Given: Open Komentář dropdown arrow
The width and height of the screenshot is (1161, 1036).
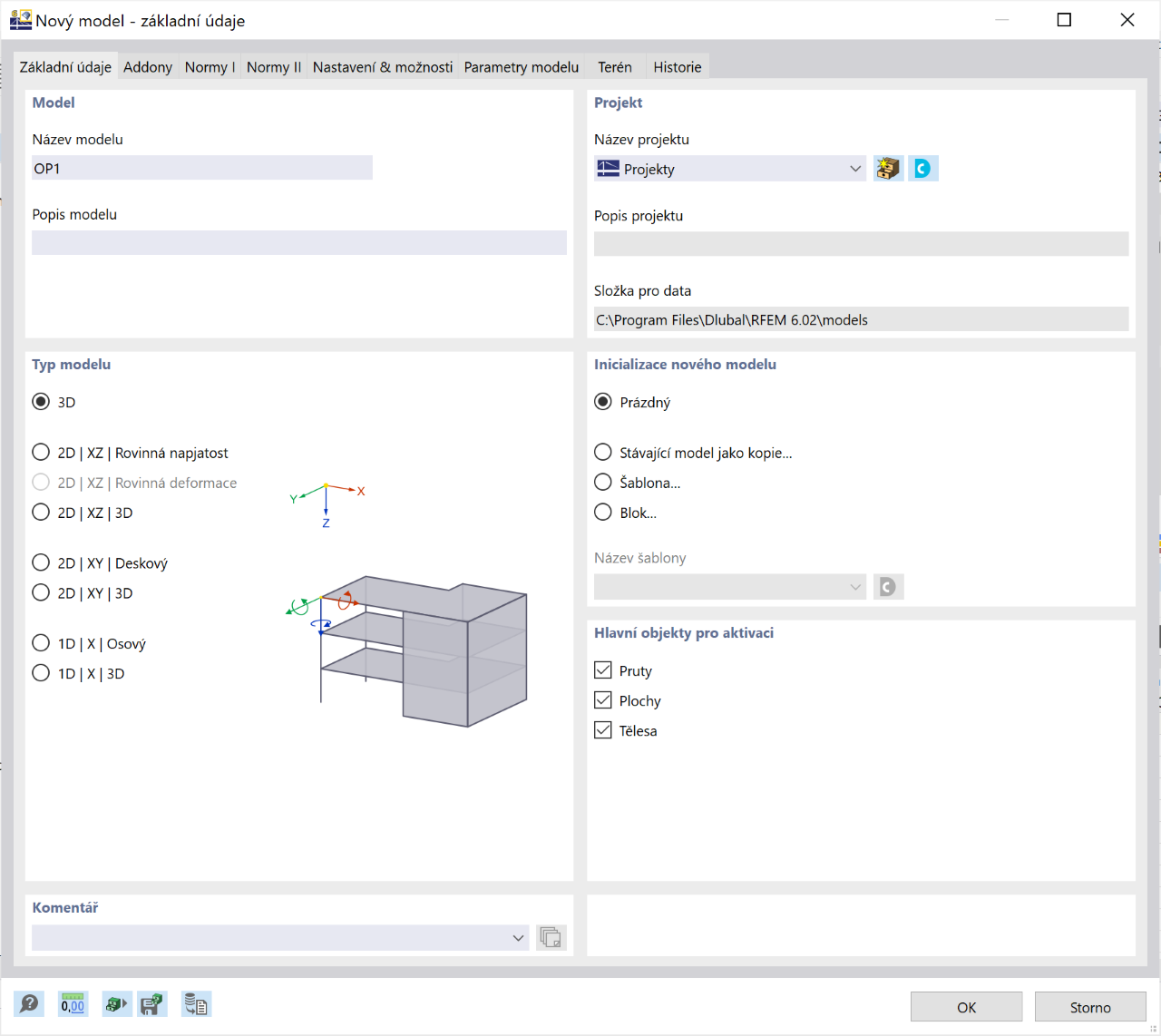Looking at the screenshot, I should [x=518, y=938].
